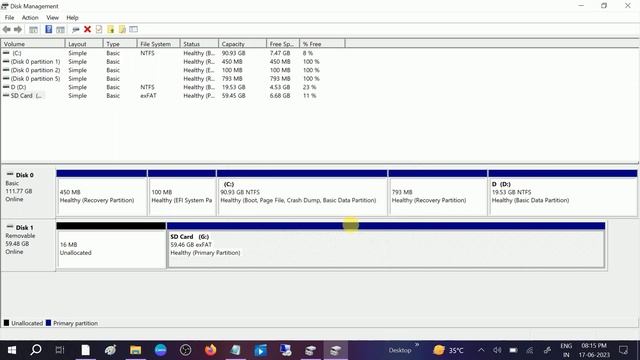Sort by the Free Space column header

[x=283, y=44]
